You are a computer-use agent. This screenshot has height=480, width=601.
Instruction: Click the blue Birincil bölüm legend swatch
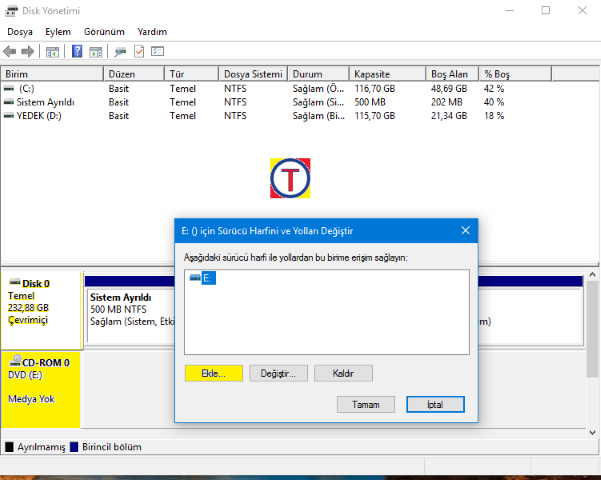click(x=74, y=447)
